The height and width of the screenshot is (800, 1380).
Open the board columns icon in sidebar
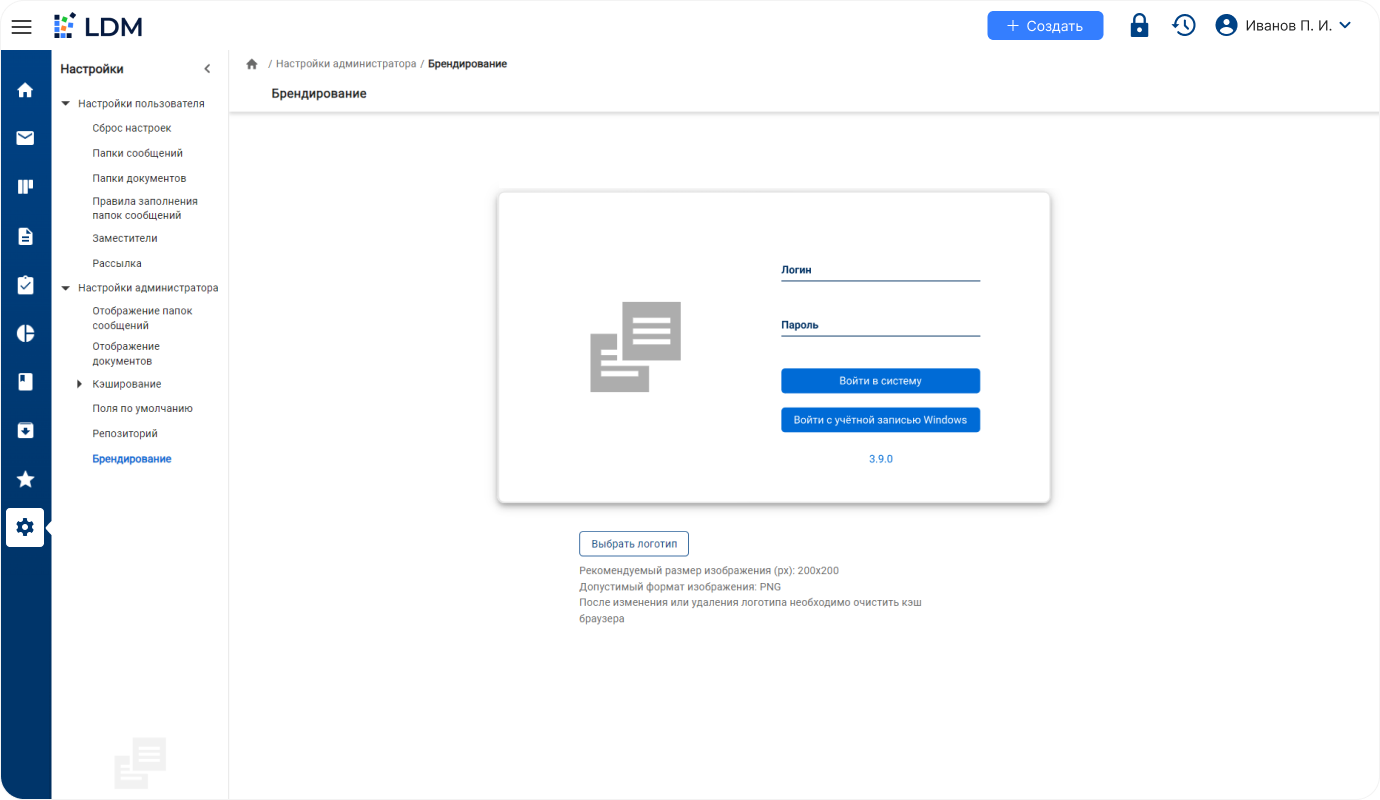tap(26, 187)
